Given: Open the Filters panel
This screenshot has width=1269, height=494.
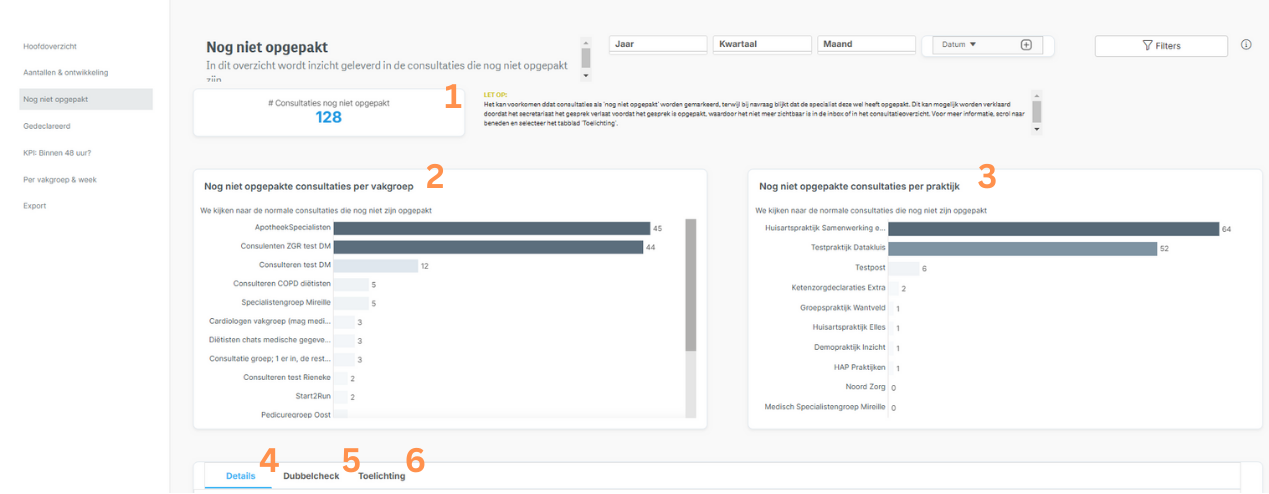Looking at the screenshot, I should 1161,46.
